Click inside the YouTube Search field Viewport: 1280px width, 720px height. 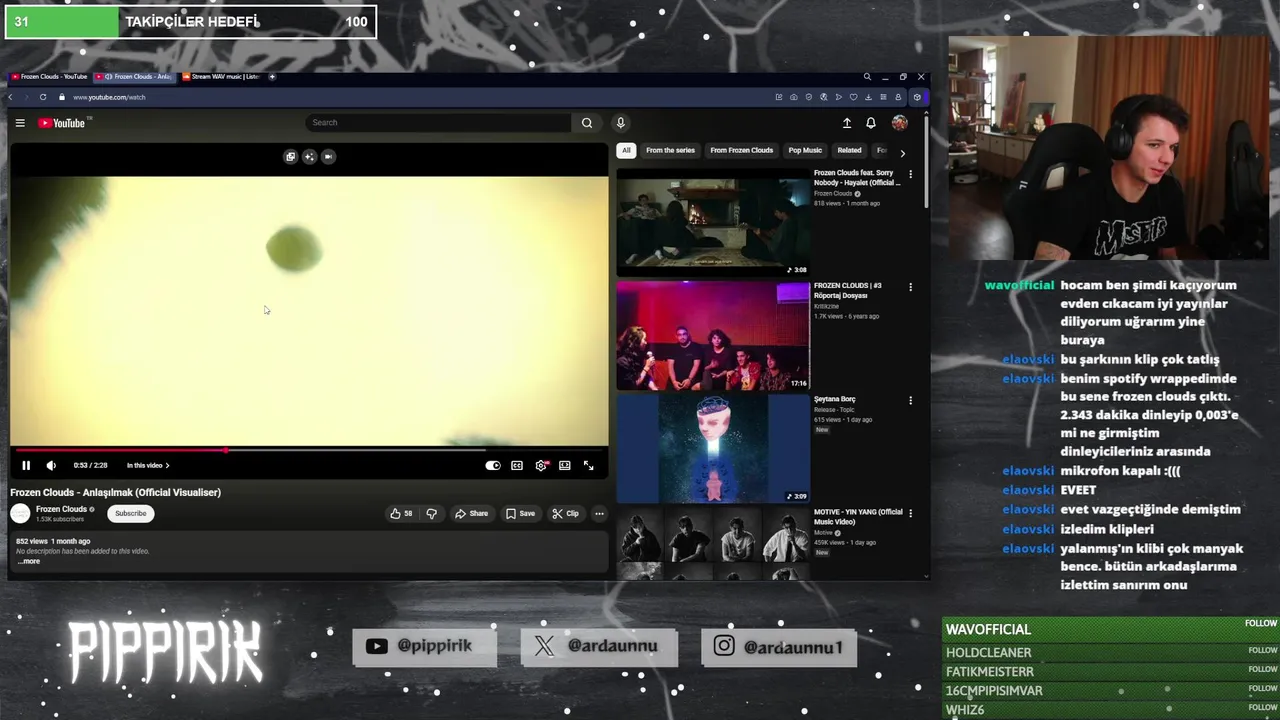[440, 123]
